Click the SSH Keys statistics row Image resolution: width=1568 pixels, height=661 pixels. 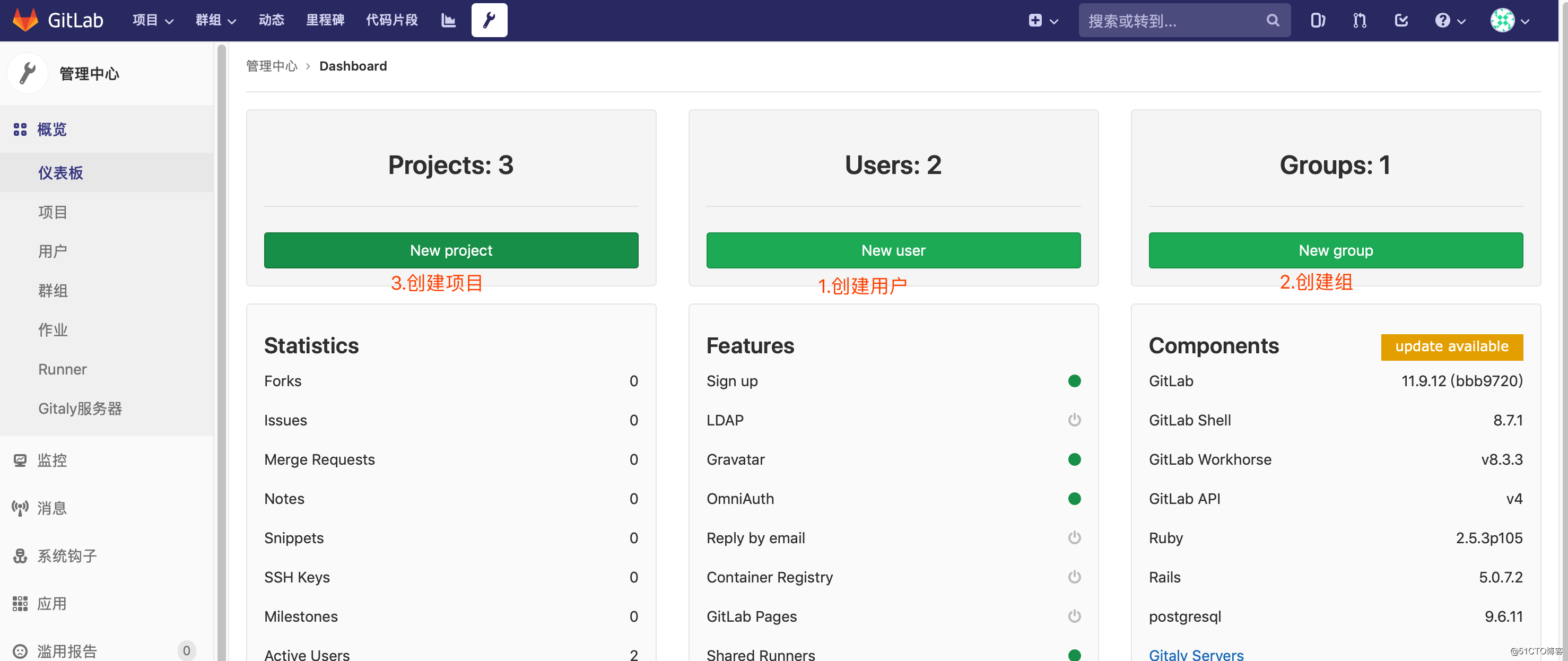point(451,577)
